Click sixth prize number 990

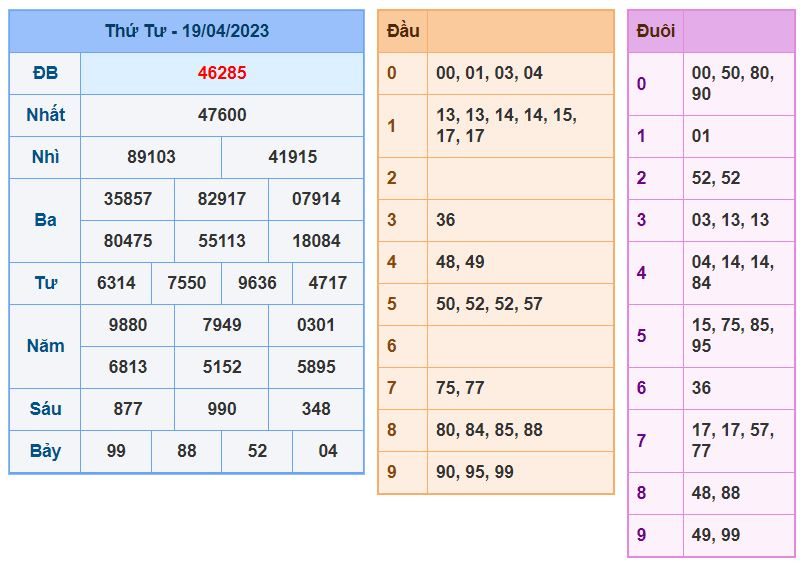[x=222, y=409]
